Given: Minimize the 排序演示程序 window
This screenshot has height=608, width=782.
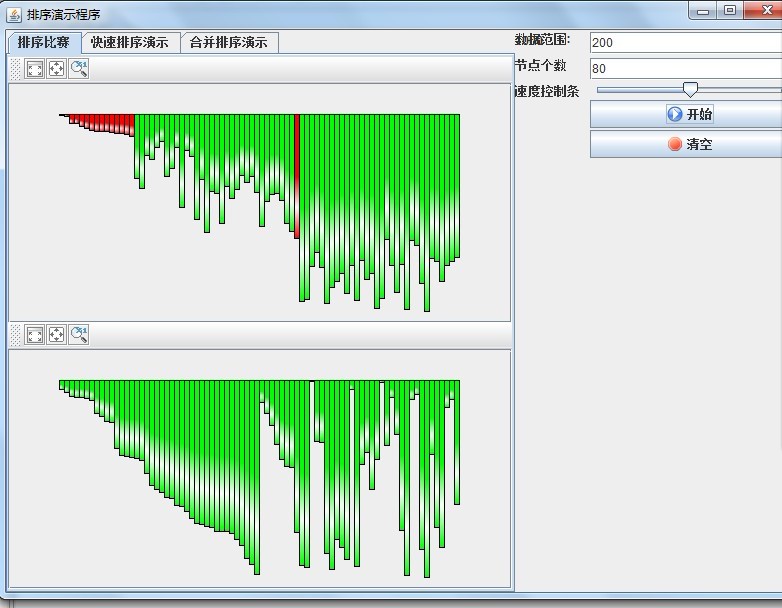Looking at the screenshot, I should [x=703, y=10].
